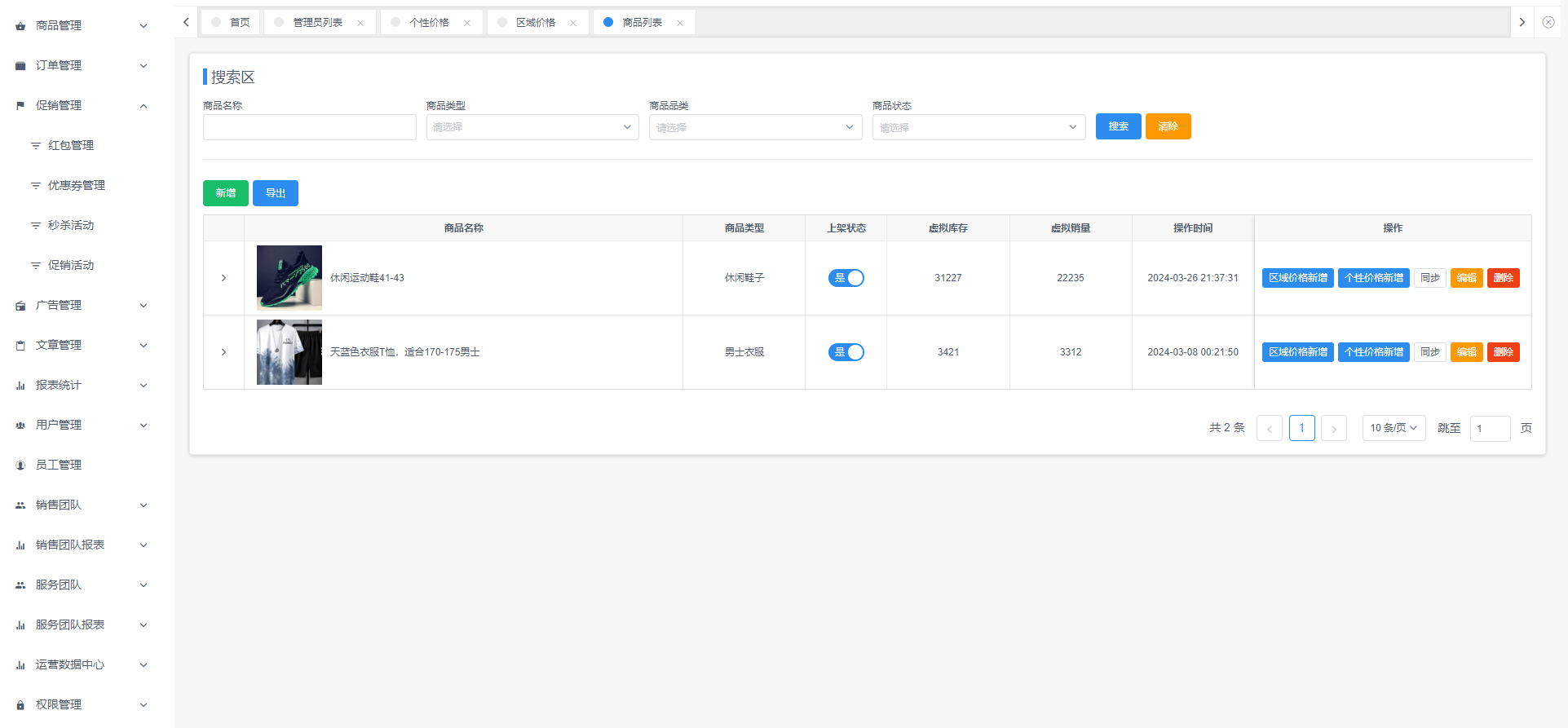This screenshot has width=1568, height=728.
Task: Switch to the 管理员列表 tab
Action: (x=318, y=23)
